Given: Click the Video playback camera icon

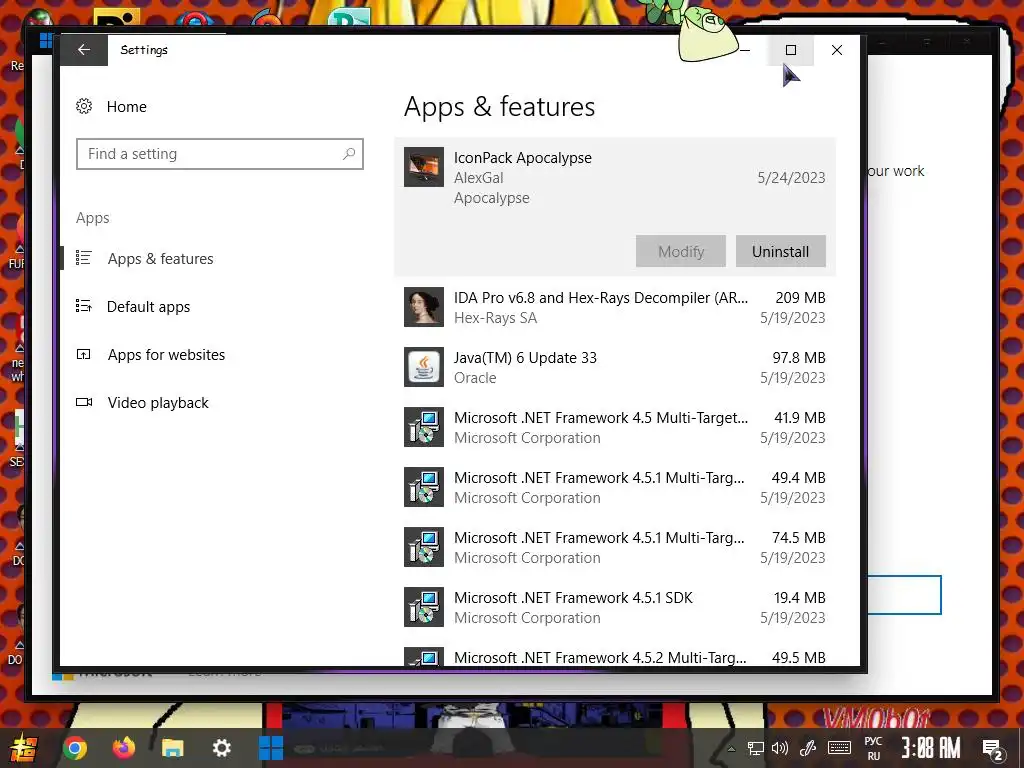Looking at the screenshot, I should coord(84,402).
